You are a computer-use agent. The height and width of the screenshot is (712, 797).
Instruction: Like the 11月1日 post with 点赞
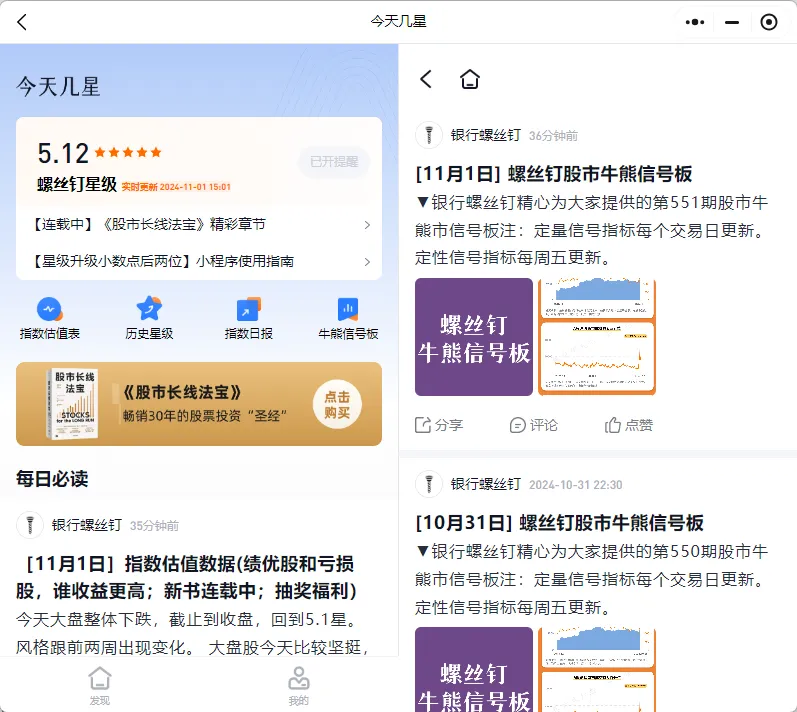point(629,425)
